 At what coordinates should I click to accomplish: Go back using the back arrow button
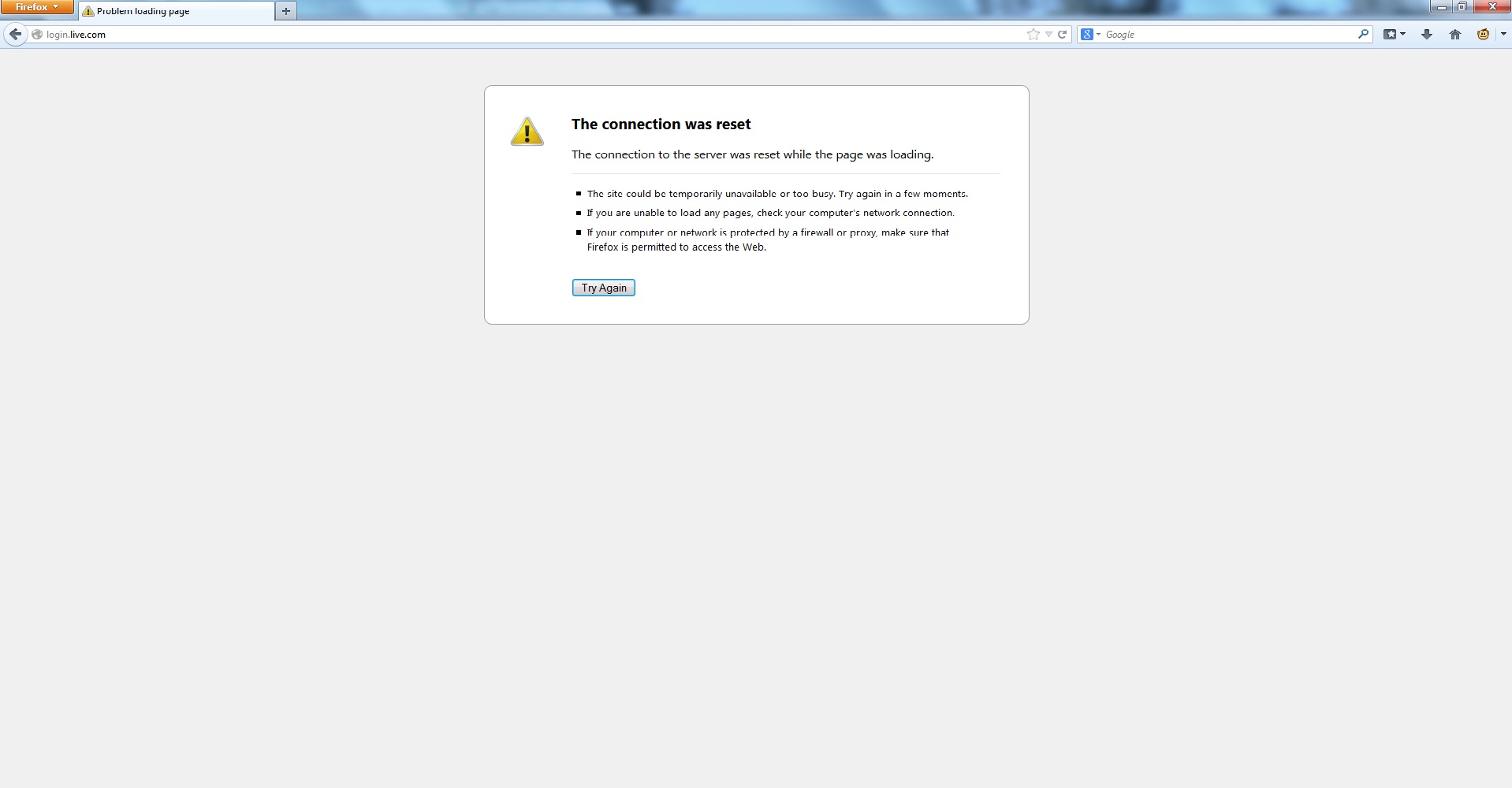(x=15, y=34)
